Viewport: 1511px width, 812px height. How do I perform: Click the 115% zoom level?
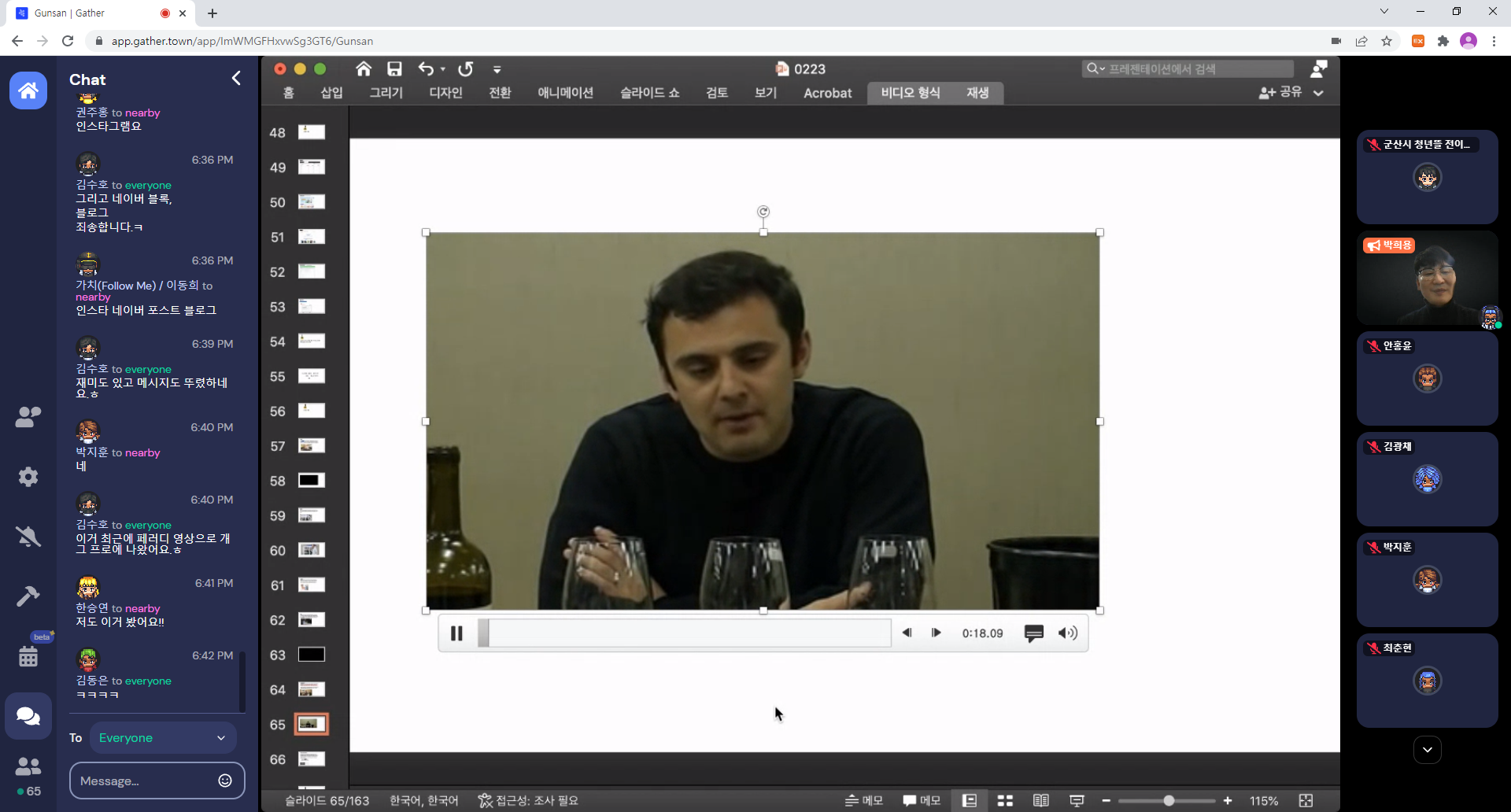pos(1263,800)
